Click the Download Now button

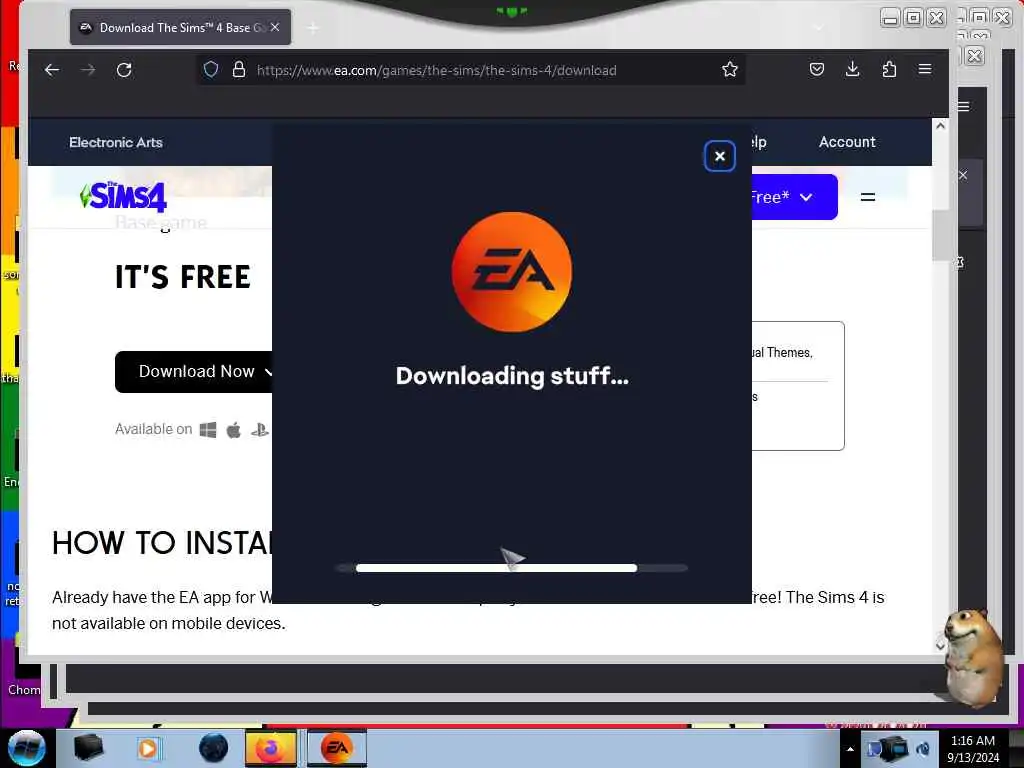tap(194, 372)
